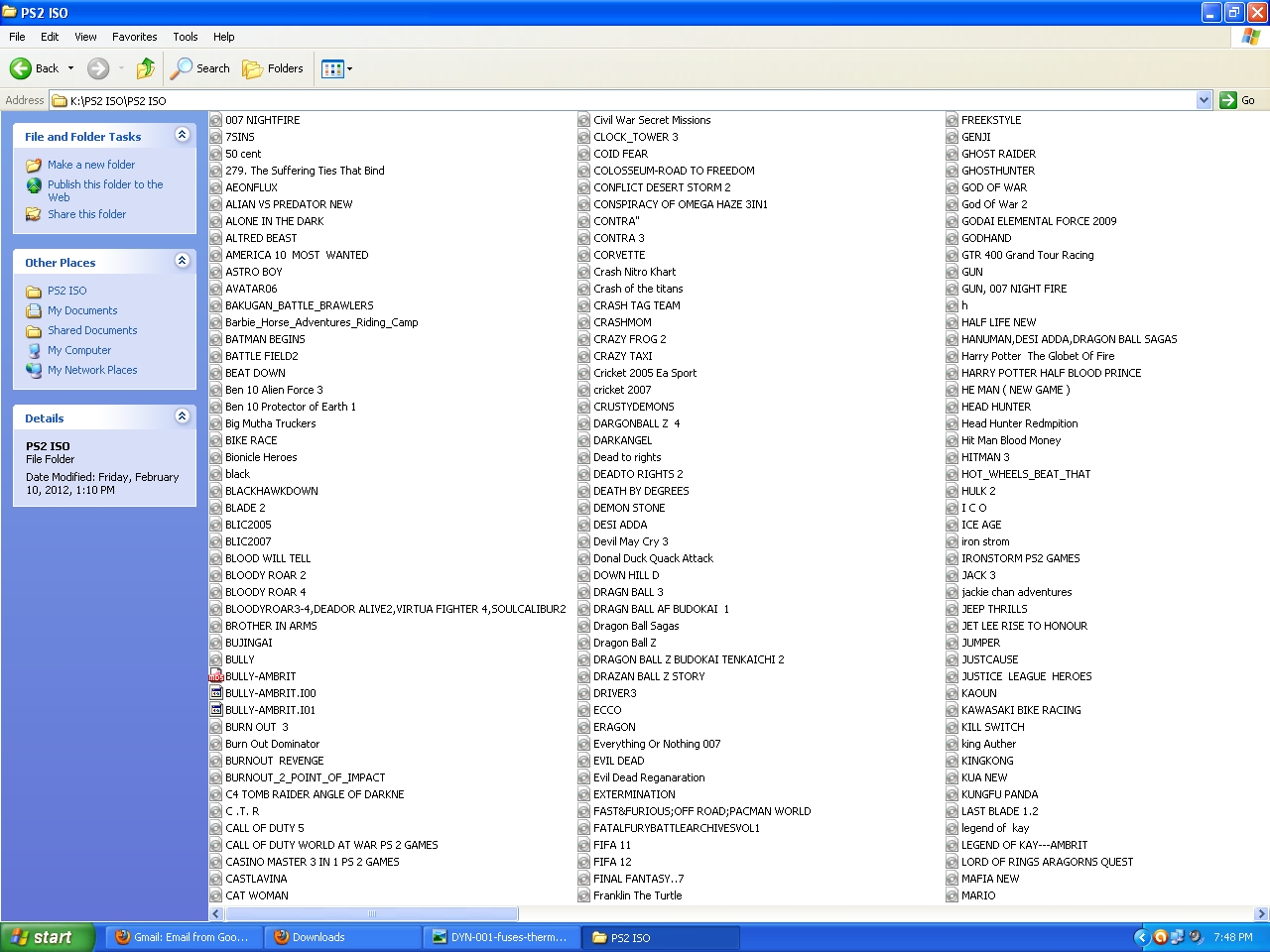
Task: Open My Network Places link
Action: tap(92, 370)
